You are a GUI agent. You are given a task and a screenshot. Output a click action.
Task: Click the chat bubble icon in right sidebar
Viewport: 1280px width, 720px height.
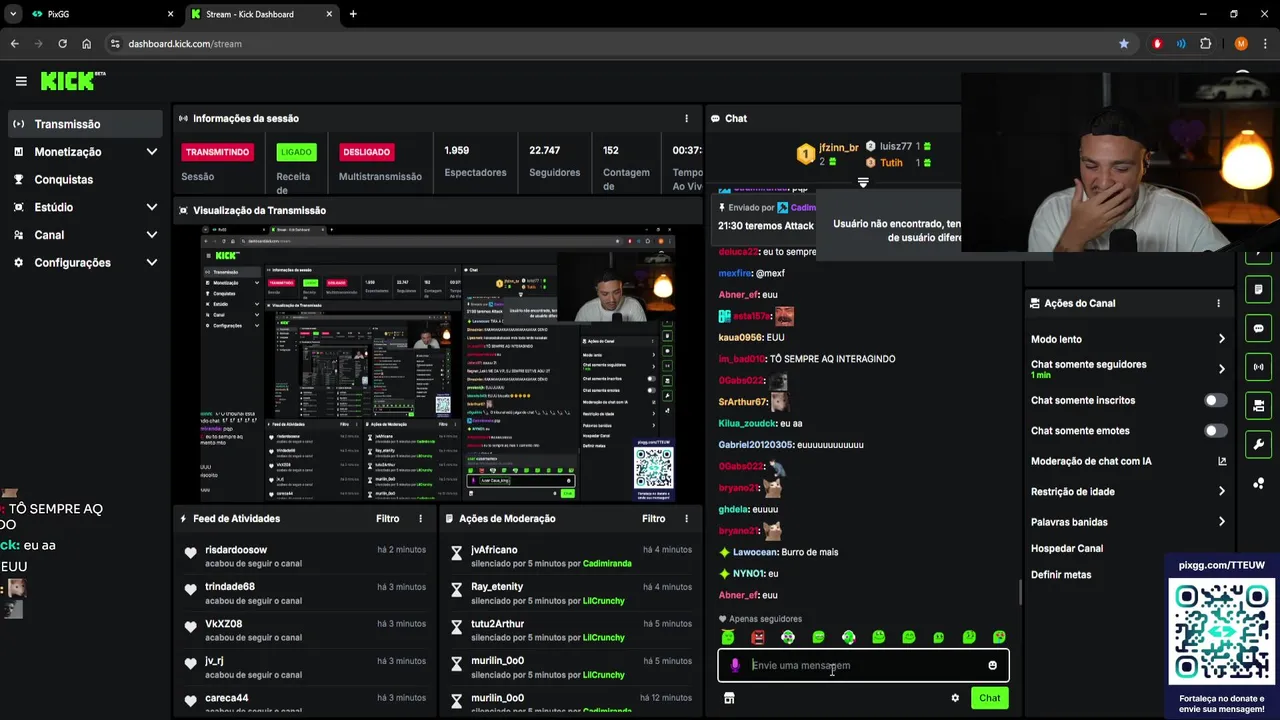[x=1258, y=328]
